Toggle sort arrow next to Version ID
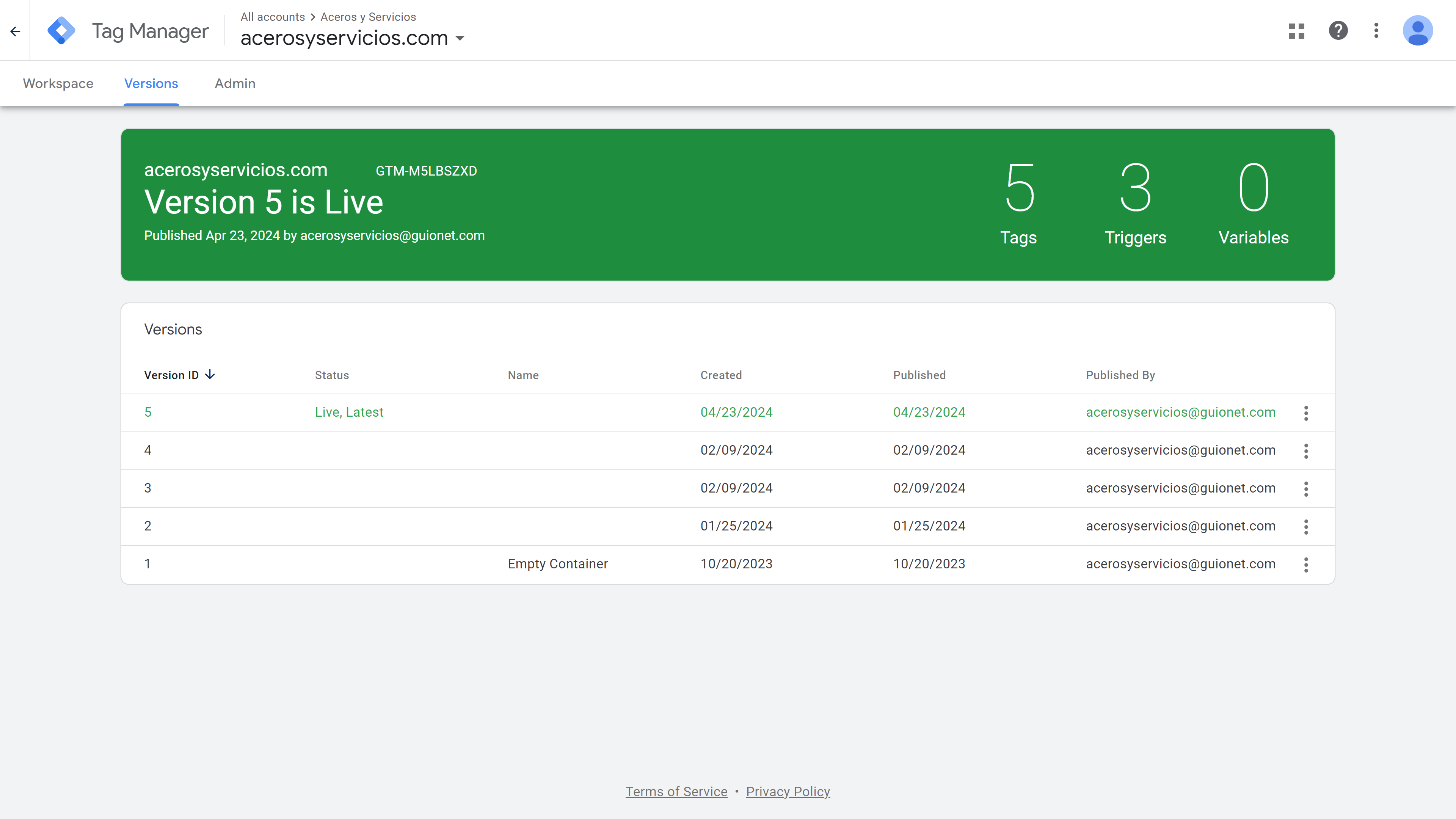Screen dimensions: 1456x819 pyautogui.click(x=210, y=375)
